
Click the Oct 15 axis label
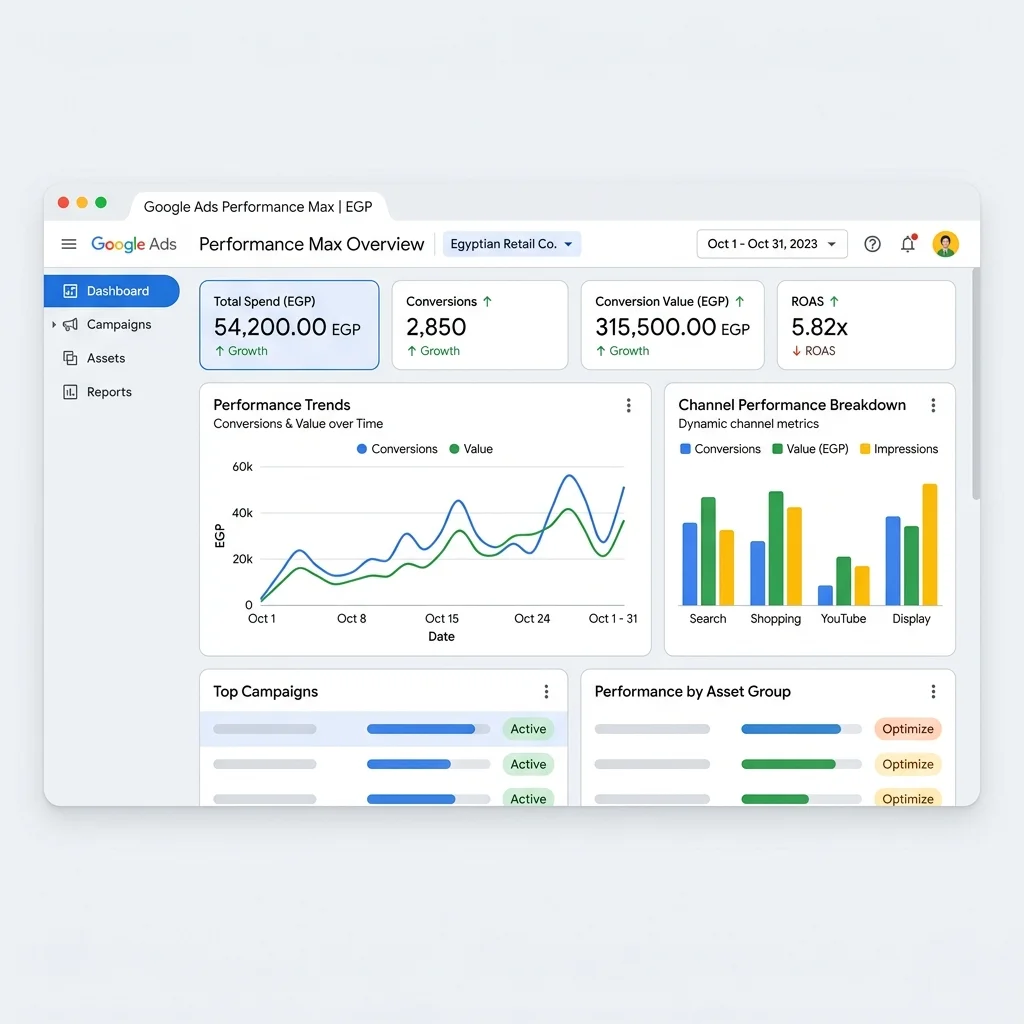[441, 619]
